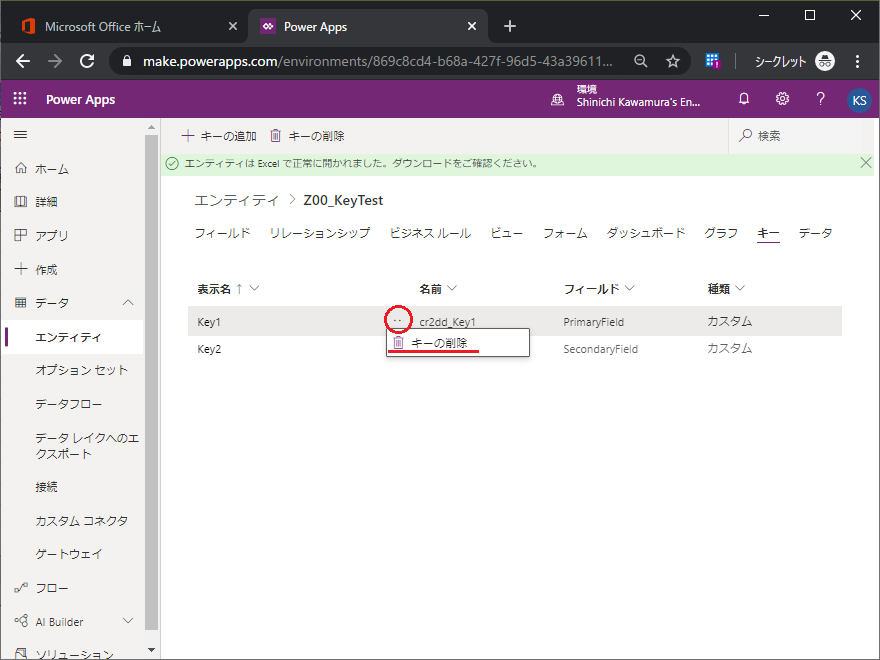Collapse the left navigation hamburger menu
Image resolution: width=880 pixels, height=660 pixels.
point(21,135)
